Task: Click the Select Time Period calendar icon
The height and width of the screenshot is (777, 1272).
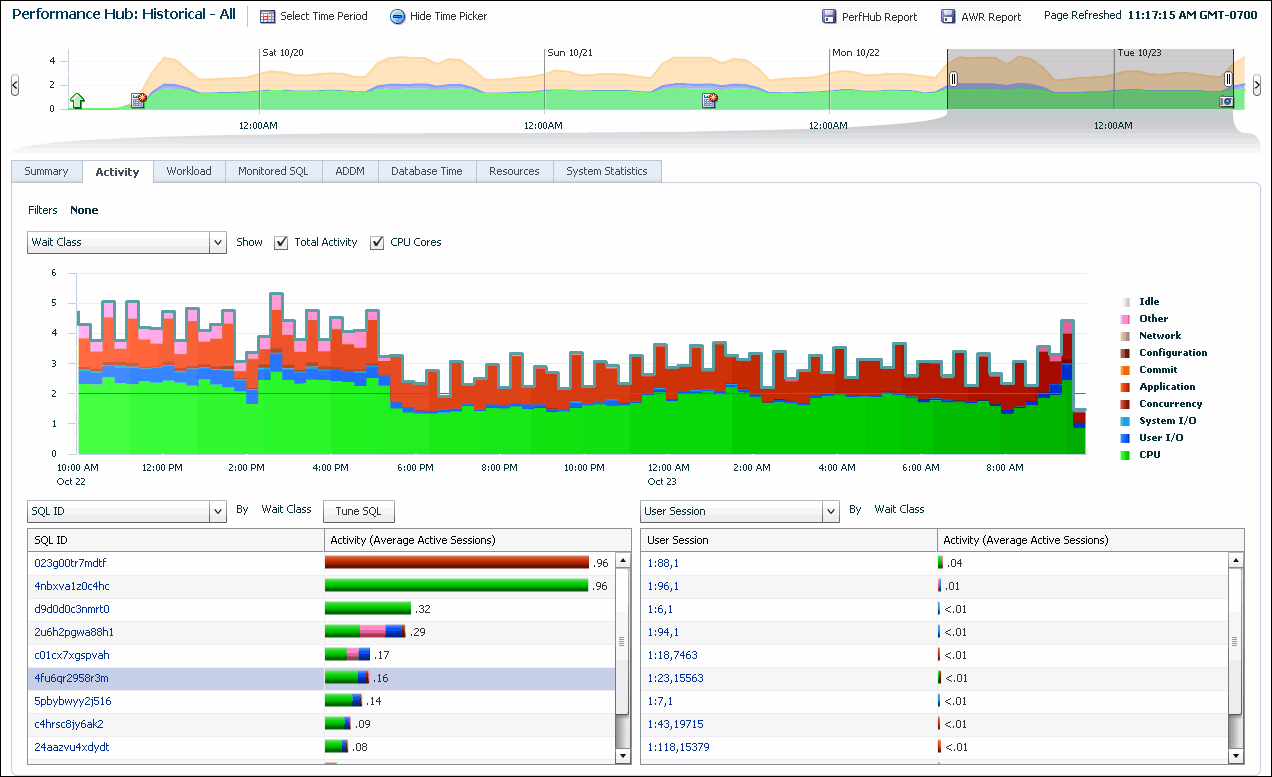Action: [267, 17]
